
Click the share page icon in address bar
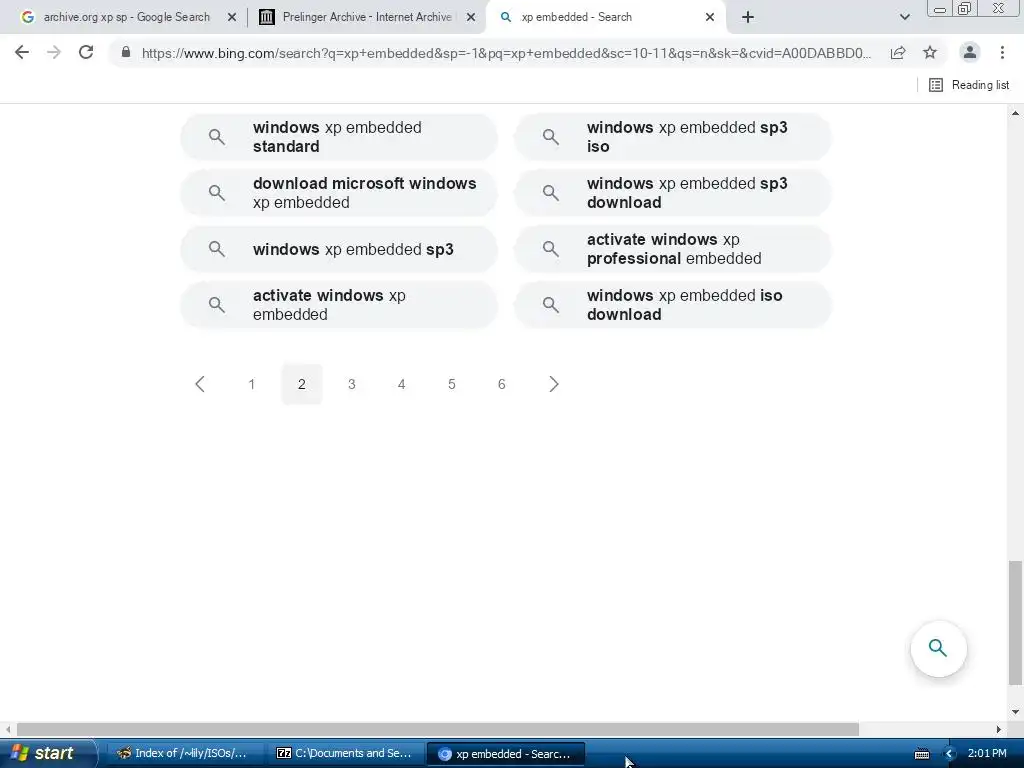pyautogui.click(x=898, y=52)
